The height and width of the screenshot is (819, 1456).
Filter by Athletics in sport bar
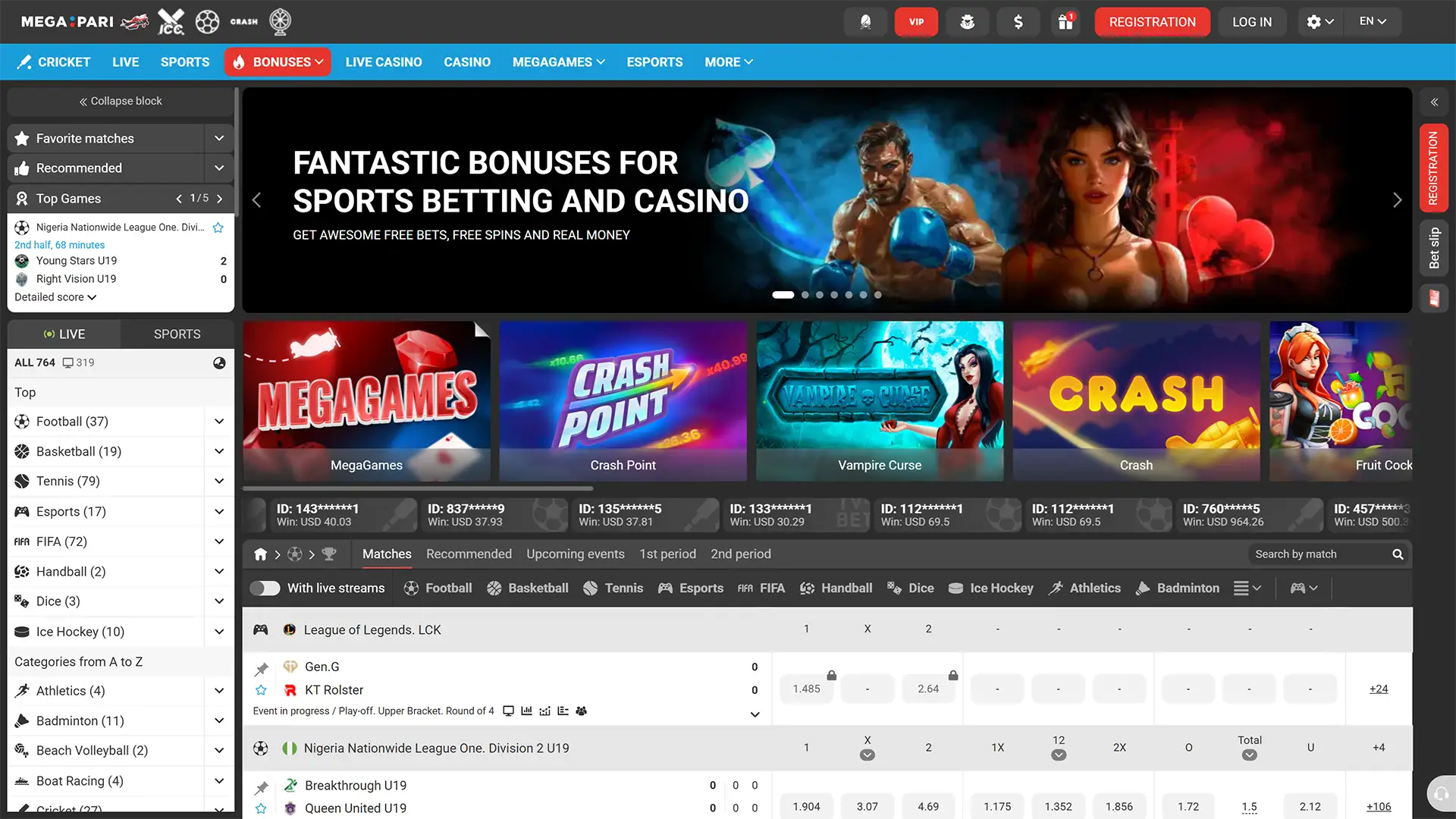[1084, 588]
